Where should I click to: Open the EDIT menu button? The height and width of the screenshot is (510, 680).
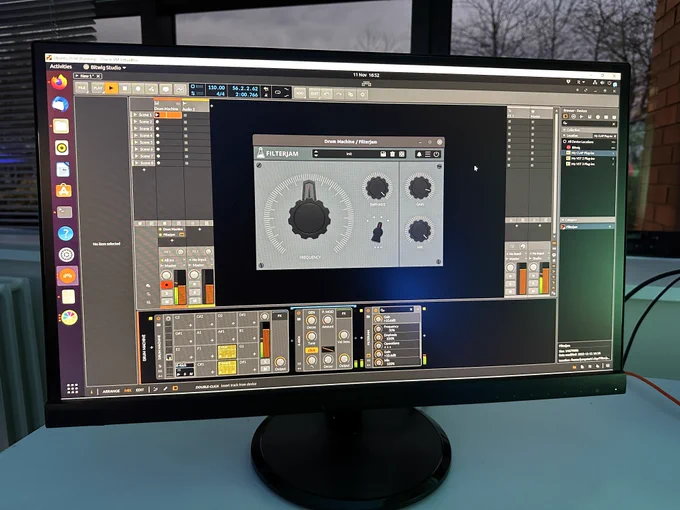(x=314, y=93)
